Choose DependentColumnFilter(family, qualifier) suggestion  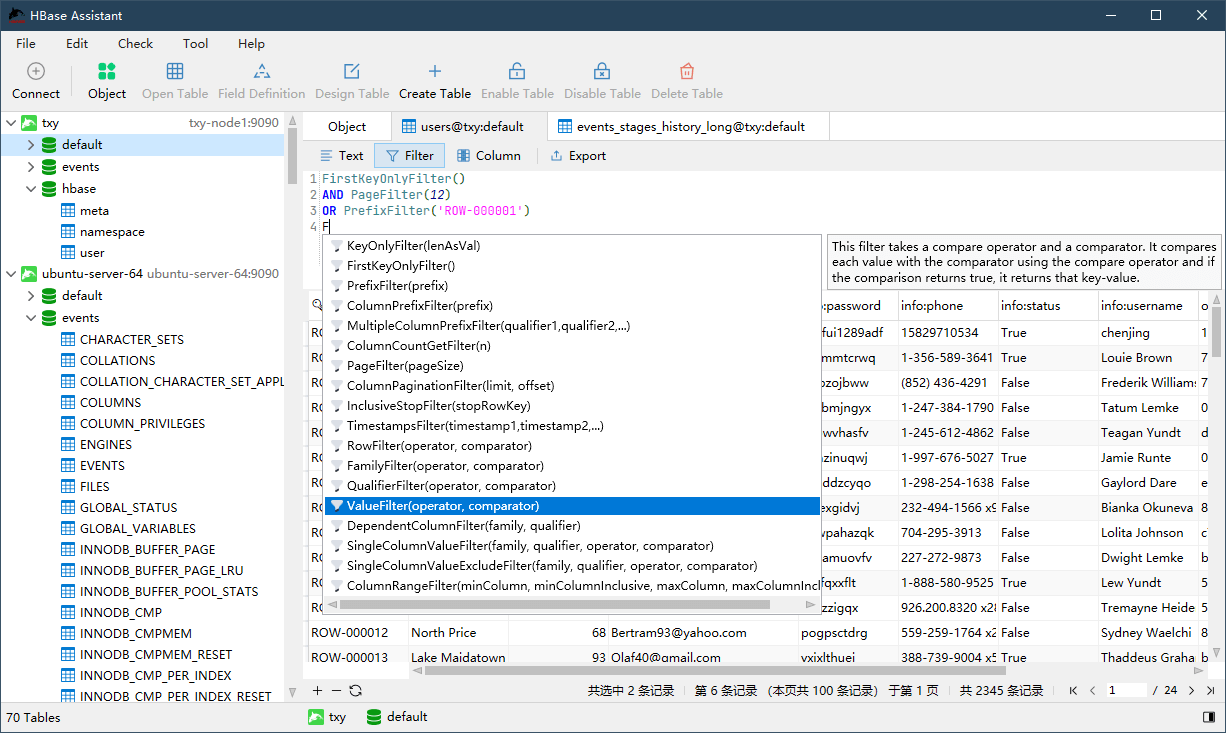pos(572,526)
